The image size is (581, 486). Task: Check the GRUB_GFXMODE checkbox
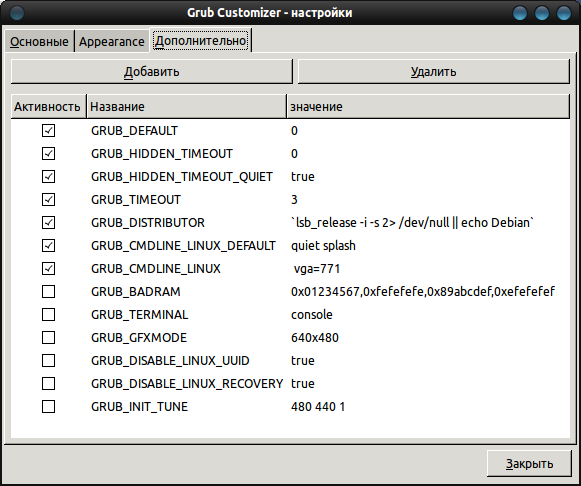click(x=49, y=337)
